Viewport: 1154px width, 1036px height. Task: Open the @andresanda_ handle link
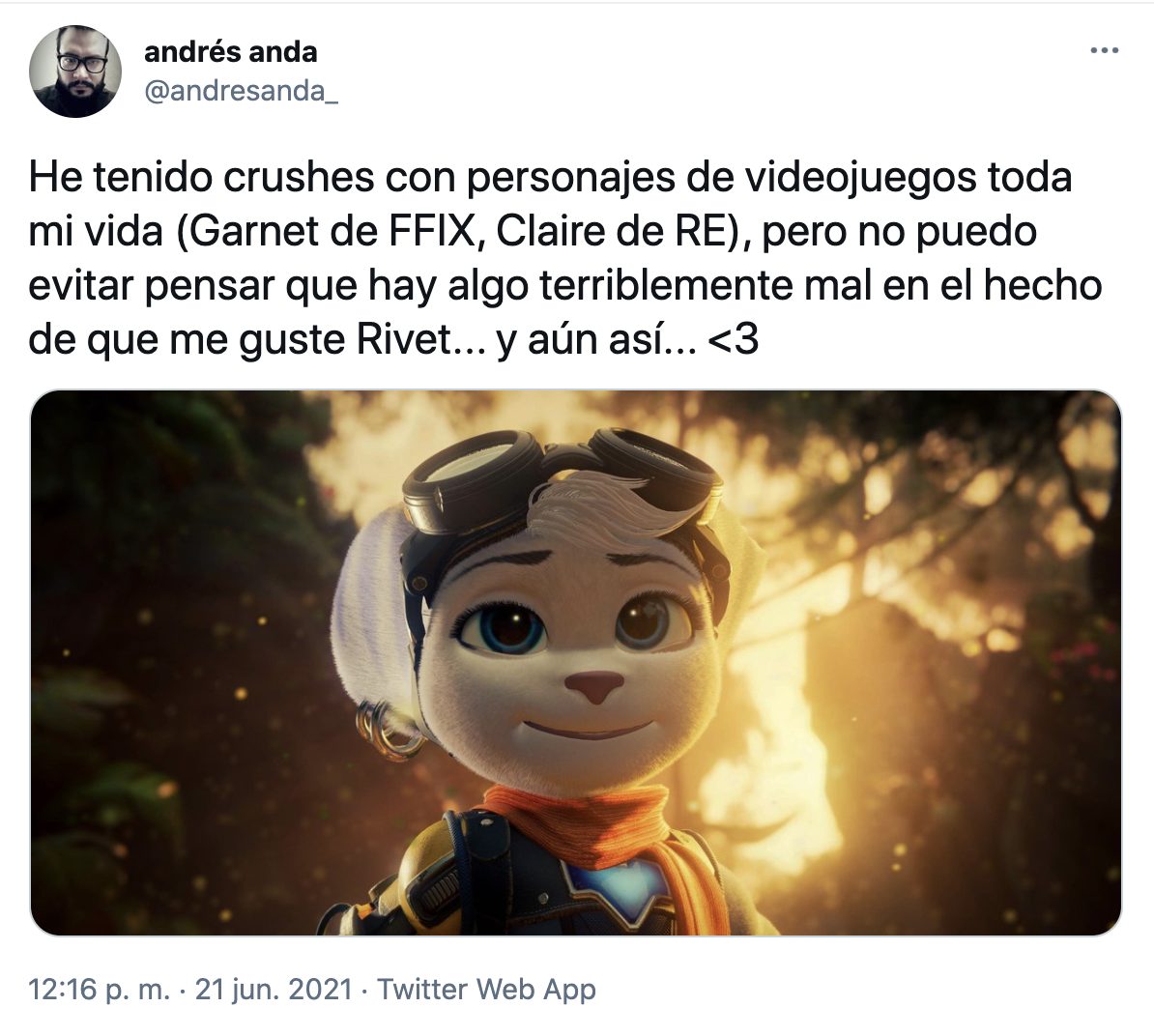click(241, 91)
